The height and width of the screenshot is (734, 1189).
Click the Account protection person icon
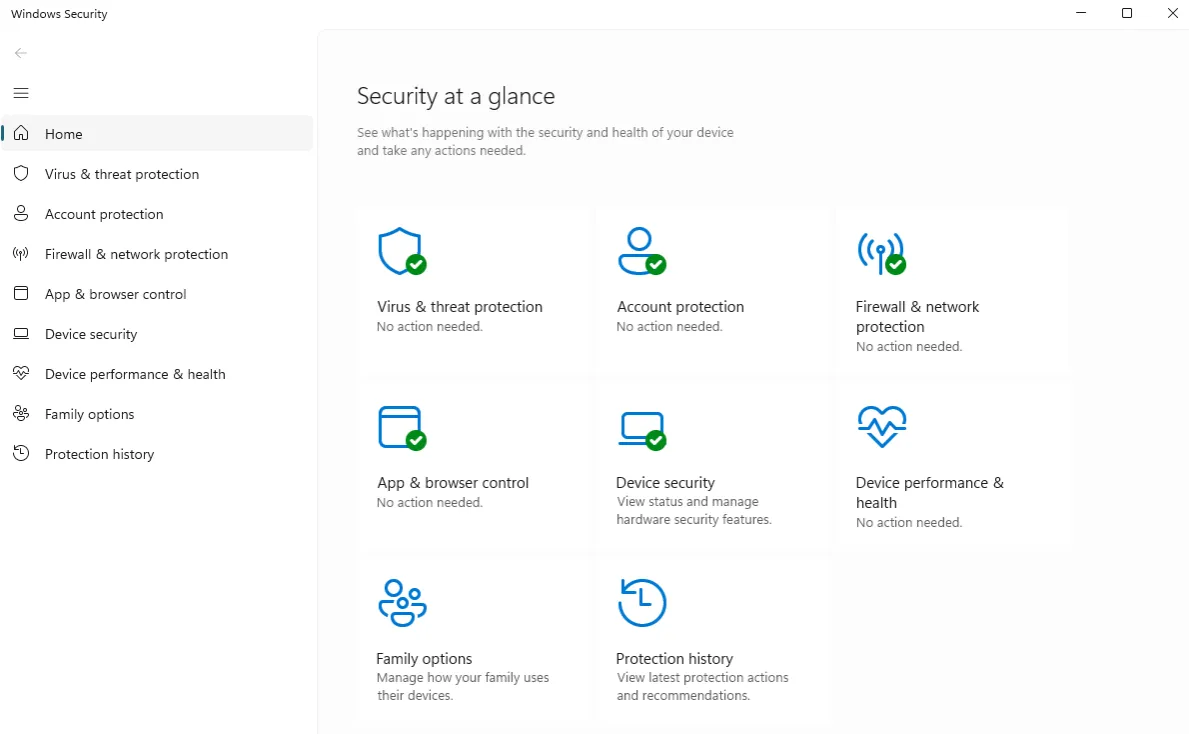(x=641, y=250)
